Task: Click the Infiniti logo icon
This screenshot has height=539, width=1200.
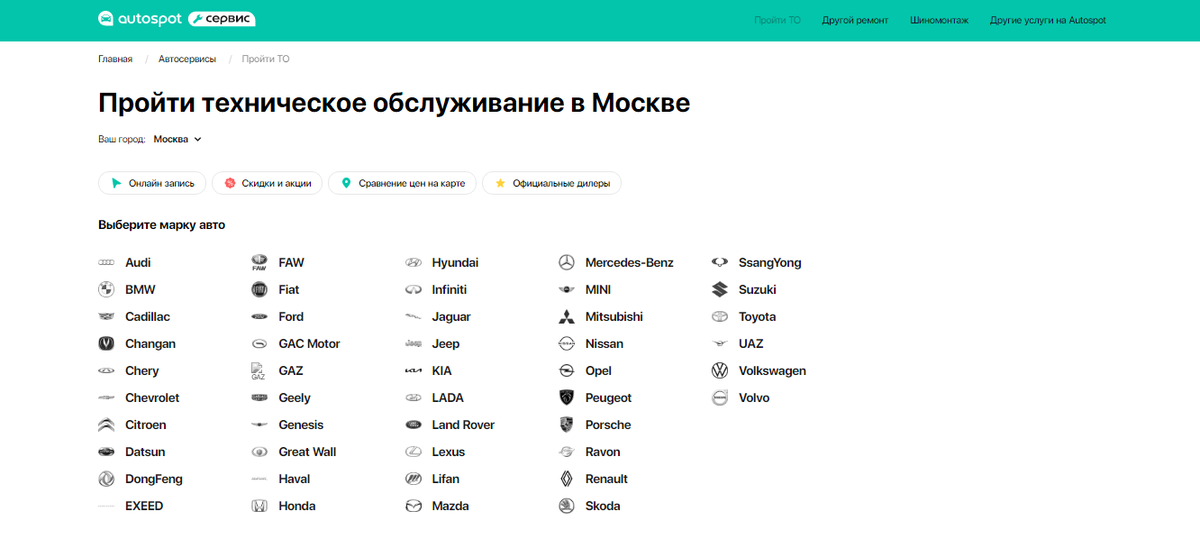Action: 413,290
